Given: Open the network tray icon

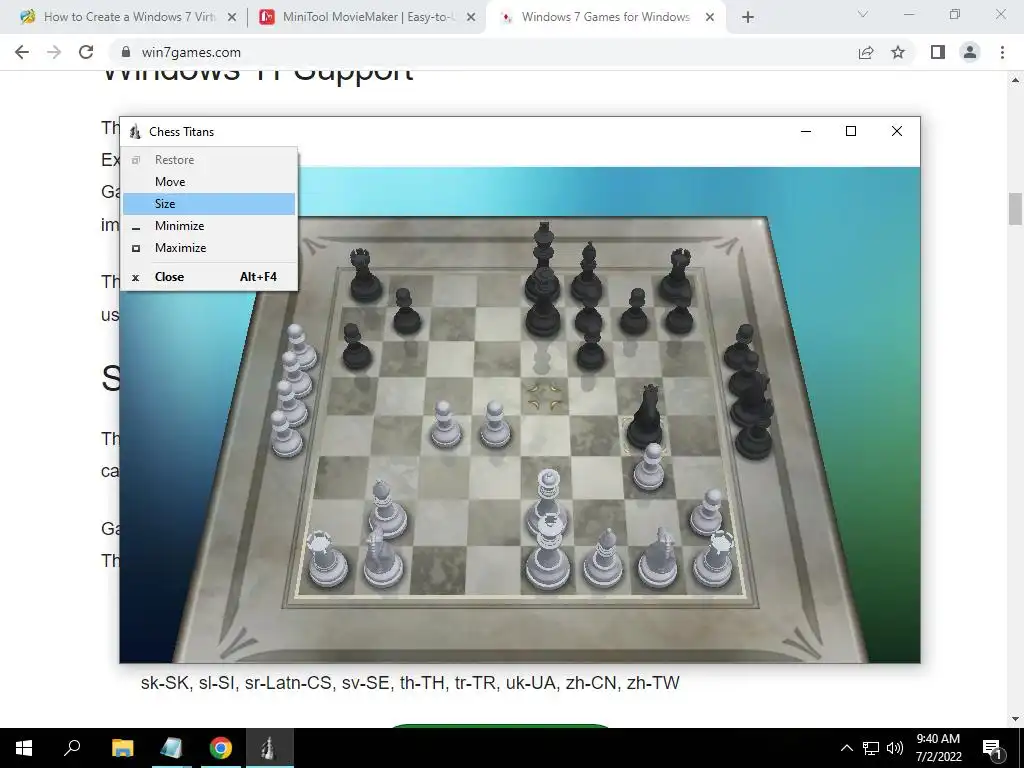Looking at the screenshot, I should click(871, 748).
